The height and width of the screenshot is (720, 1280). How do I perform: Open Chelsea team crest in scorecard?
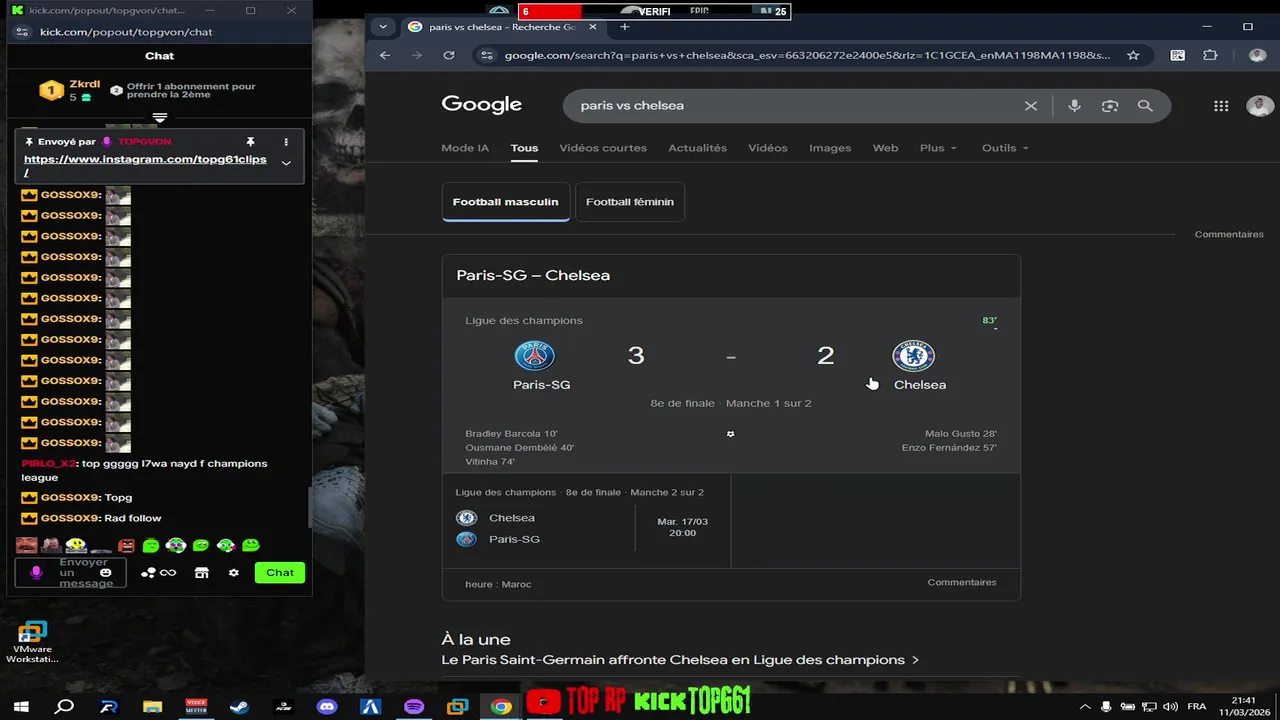pos(913,356)
